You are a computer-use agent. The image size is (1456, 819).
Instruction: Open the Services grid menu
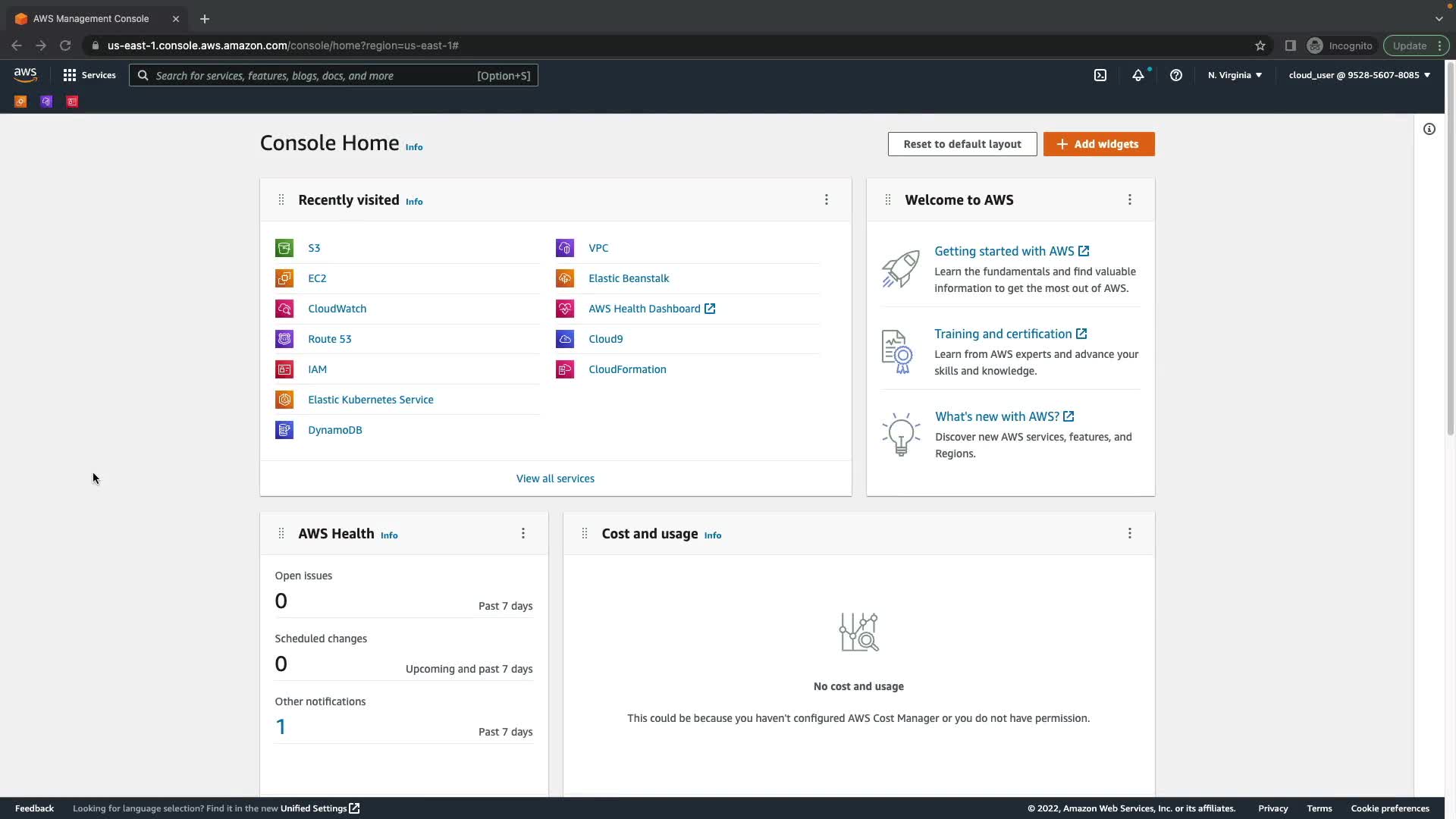[x=89, y=75]
